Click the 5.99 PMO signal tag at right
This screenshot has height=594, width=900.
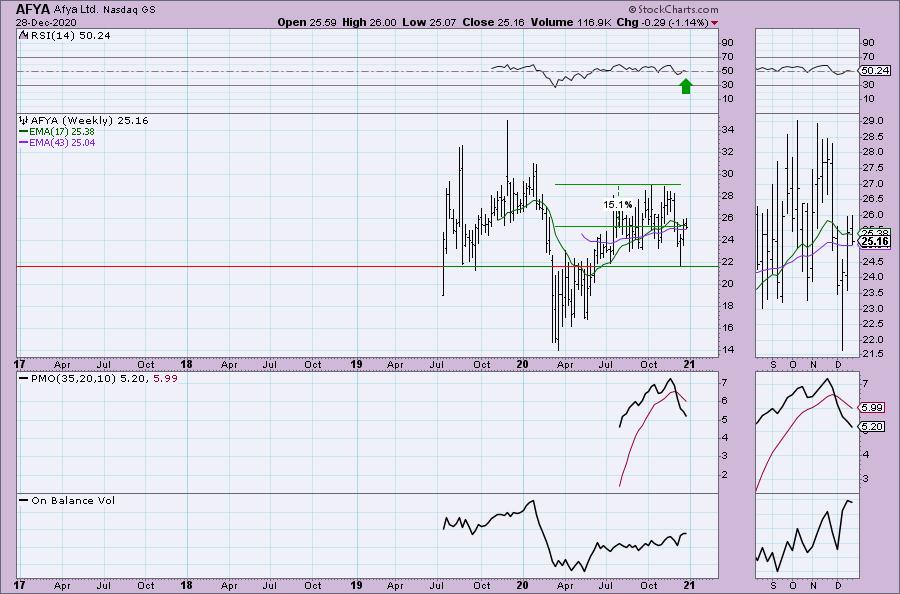[872, 407]
